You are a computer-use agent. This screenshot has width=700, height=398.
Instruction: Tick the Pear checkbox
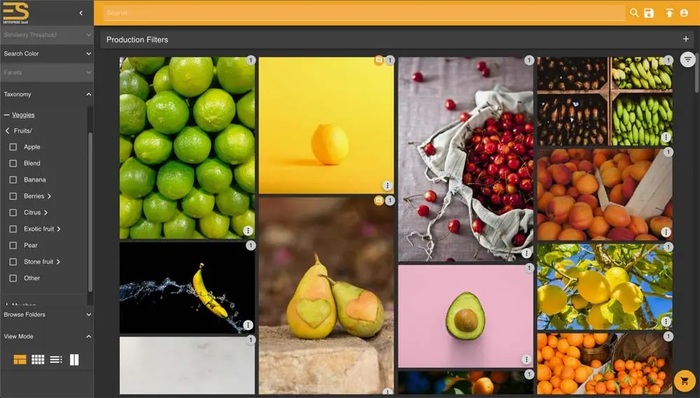[x=13, y=245]
